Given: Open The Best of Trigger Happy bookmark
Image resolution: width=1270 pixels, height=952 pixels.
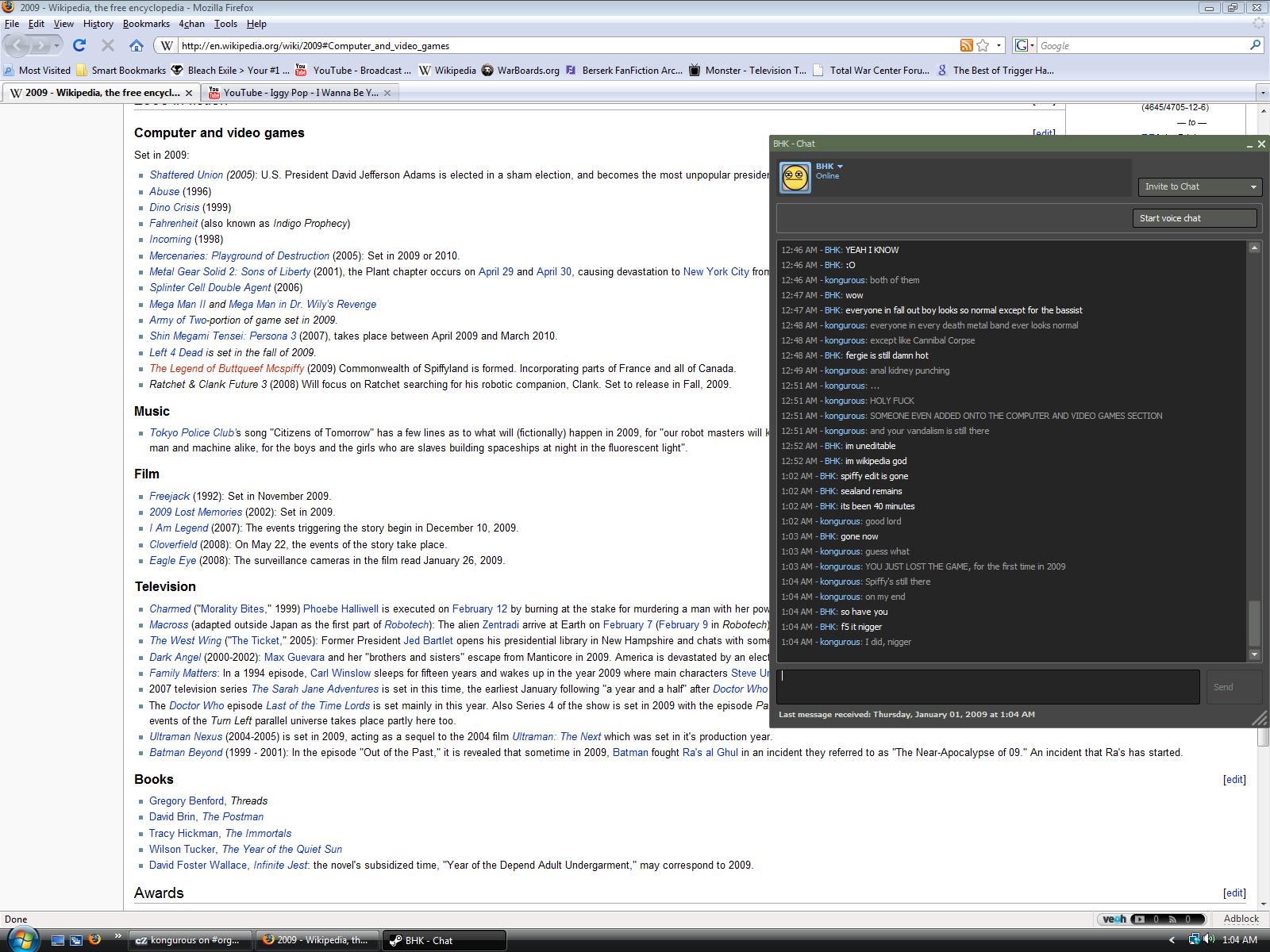Looking at the screenshot, I should (995, 70).
